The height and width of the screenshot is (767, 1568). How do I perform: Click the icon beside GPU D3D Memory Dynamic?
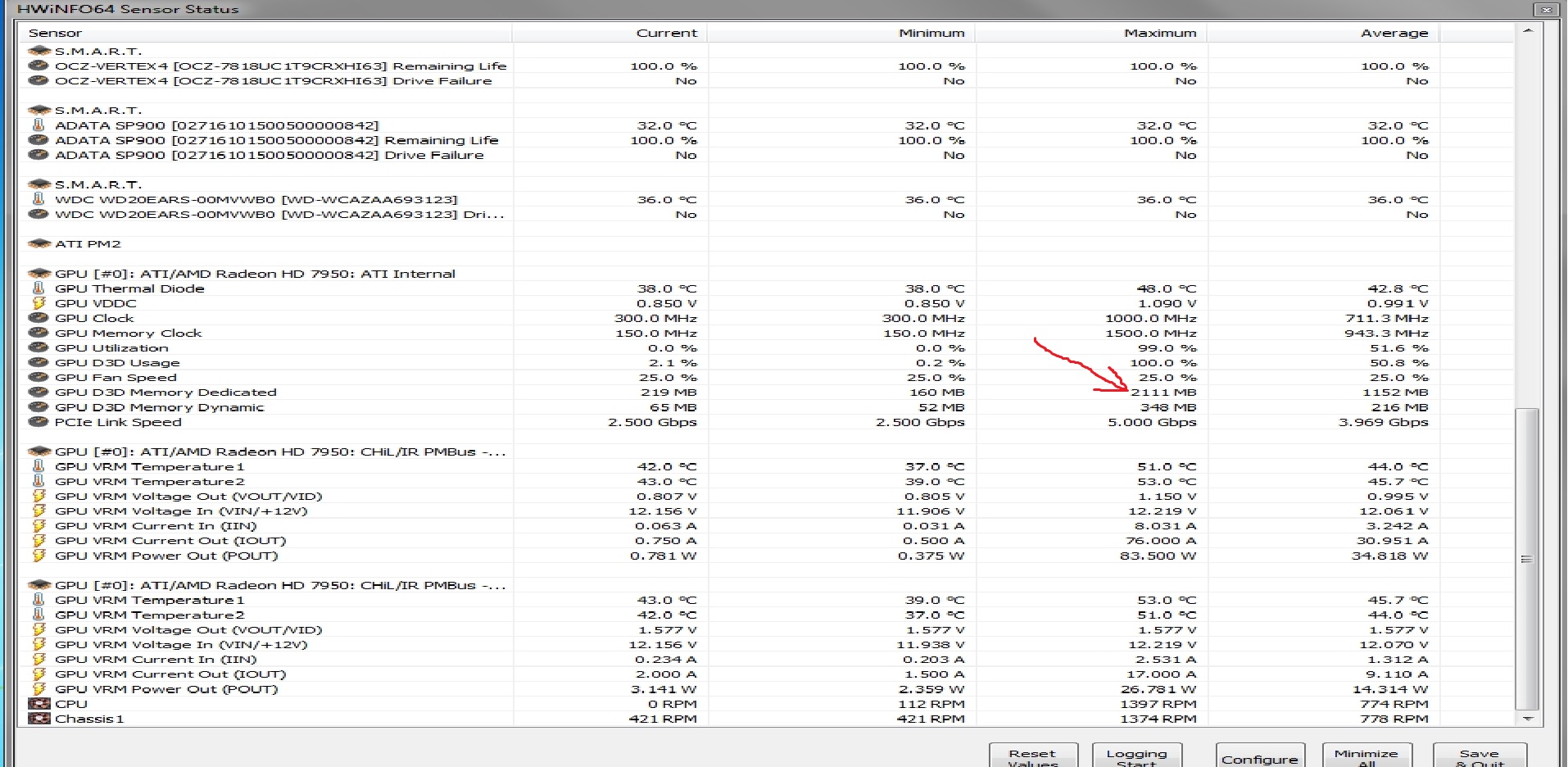[38, 407]
